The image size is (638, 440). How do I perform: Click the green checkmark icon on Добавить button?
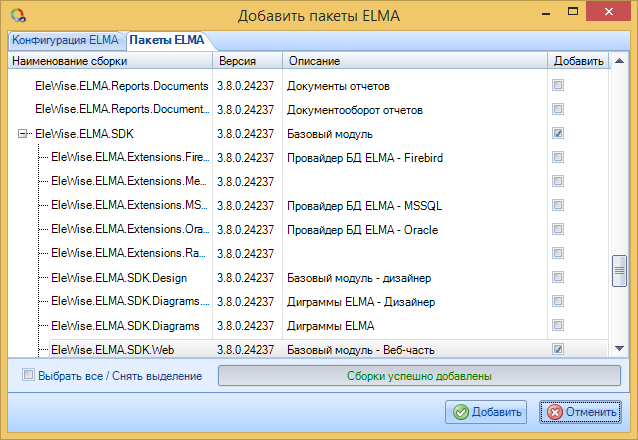point(460,412)
